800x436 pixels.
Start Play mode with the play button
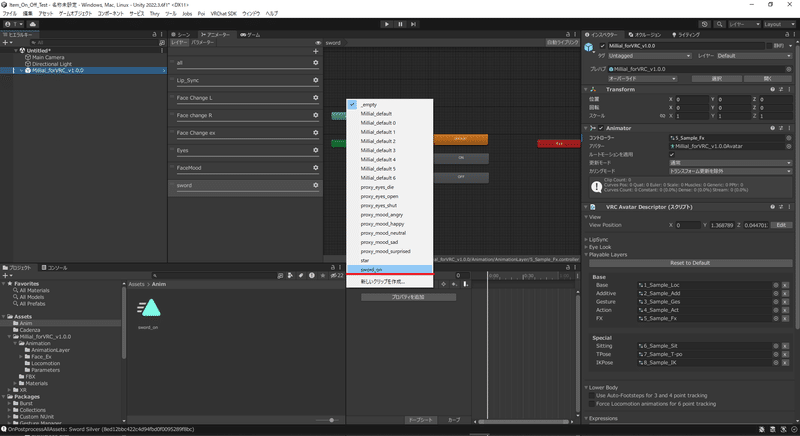[x=387, y=24]
